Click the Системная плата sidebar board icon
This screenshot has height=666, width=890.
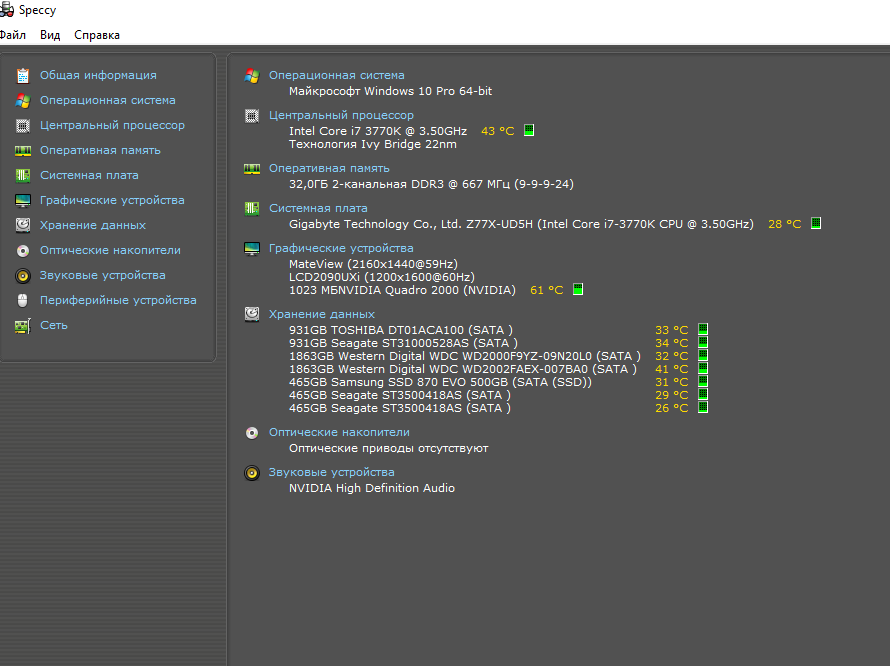(x=23, y=175)
